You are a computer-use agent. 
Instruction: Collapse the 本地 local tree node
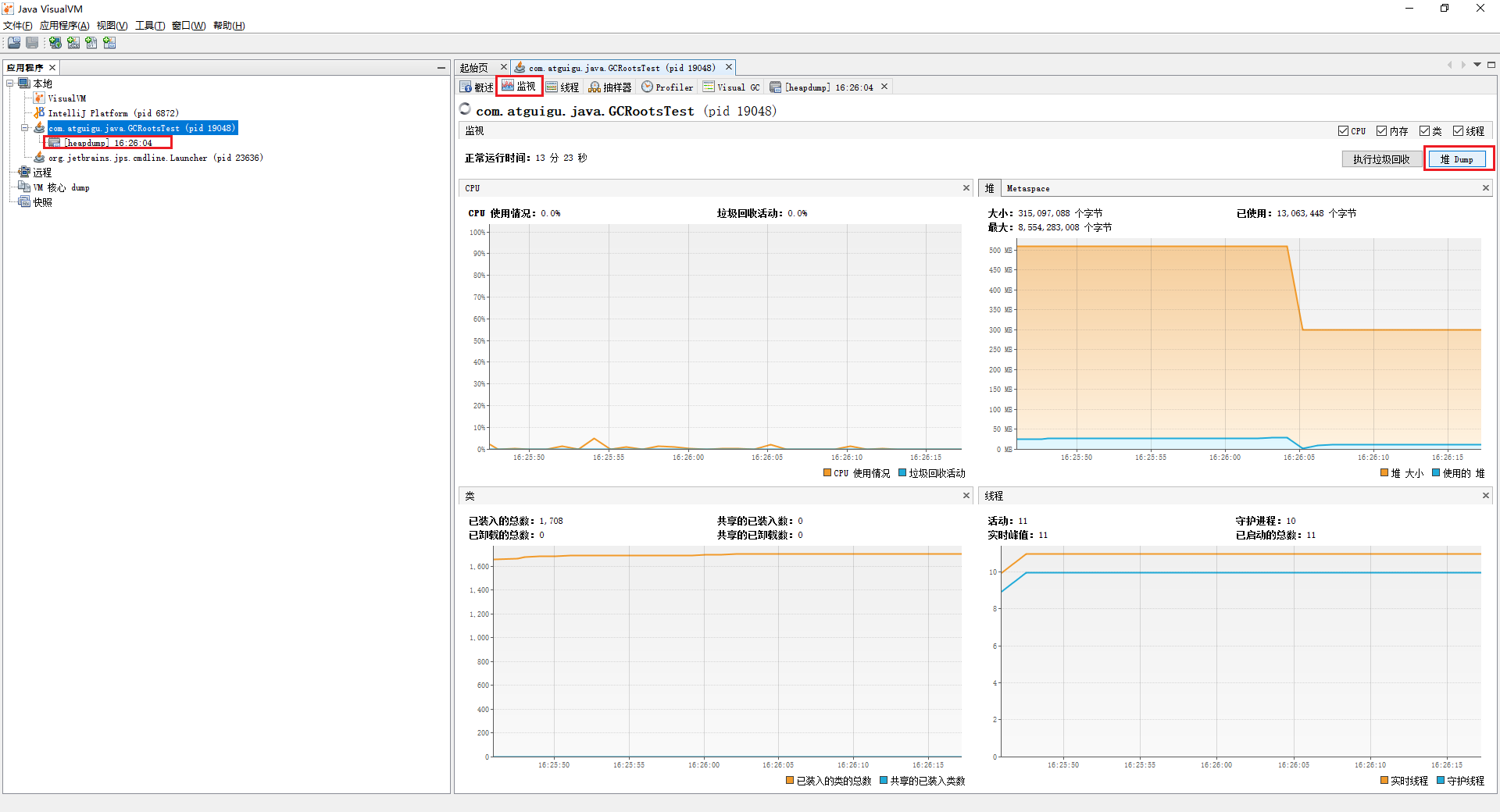pos(10,84)
